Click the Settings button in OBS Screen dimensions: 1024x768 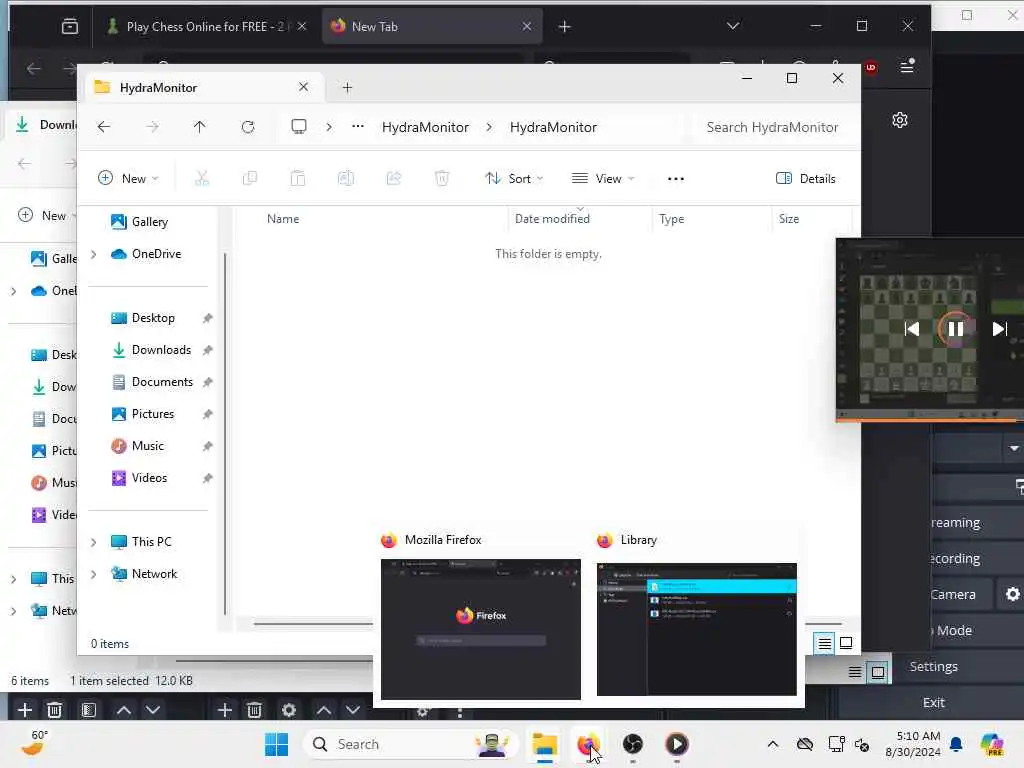click(x=933, y=666)
